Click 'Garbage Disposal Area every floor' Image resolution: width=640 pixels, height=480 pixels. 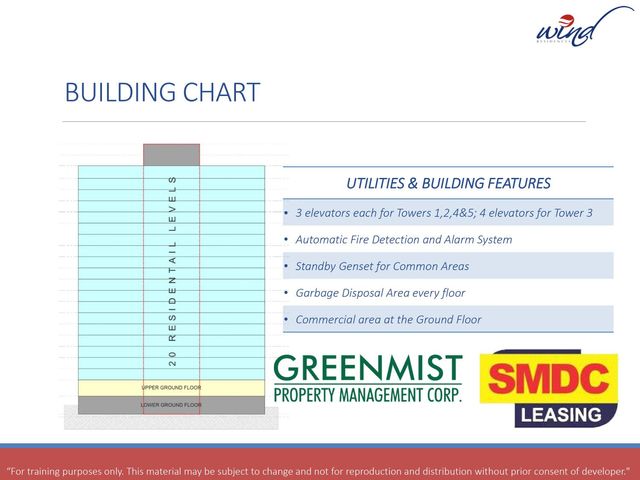pyautogui.click(x=380, y=293)
